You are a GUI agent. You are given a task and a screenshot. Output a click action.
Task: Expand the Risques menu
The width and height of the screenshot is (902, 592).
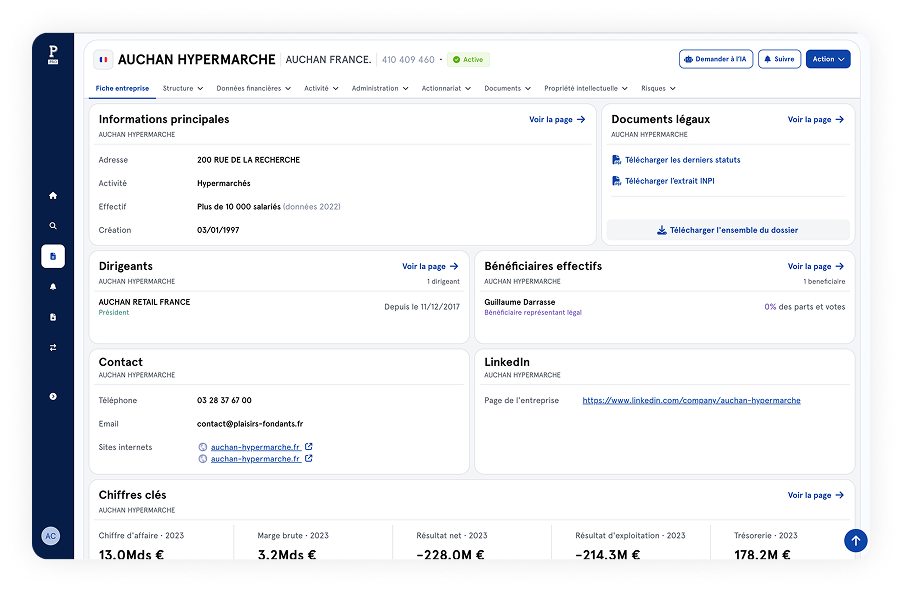pos(658,89)
